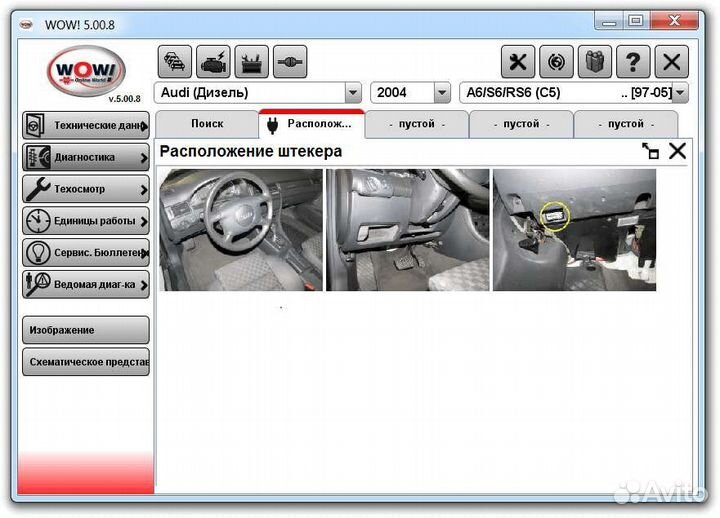This screenshot has height=518, width=720.
Task: Click the Изображение button
Action: 86,330
